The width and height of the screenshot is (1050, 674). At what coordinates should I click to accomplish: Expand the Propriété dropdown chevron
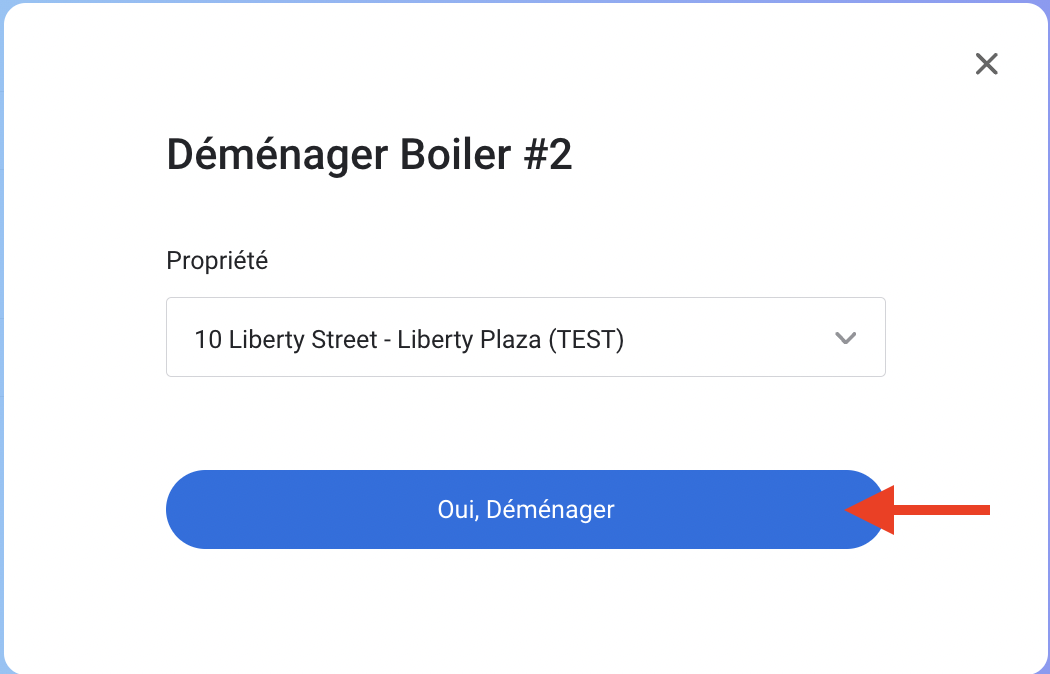[845, 338]
